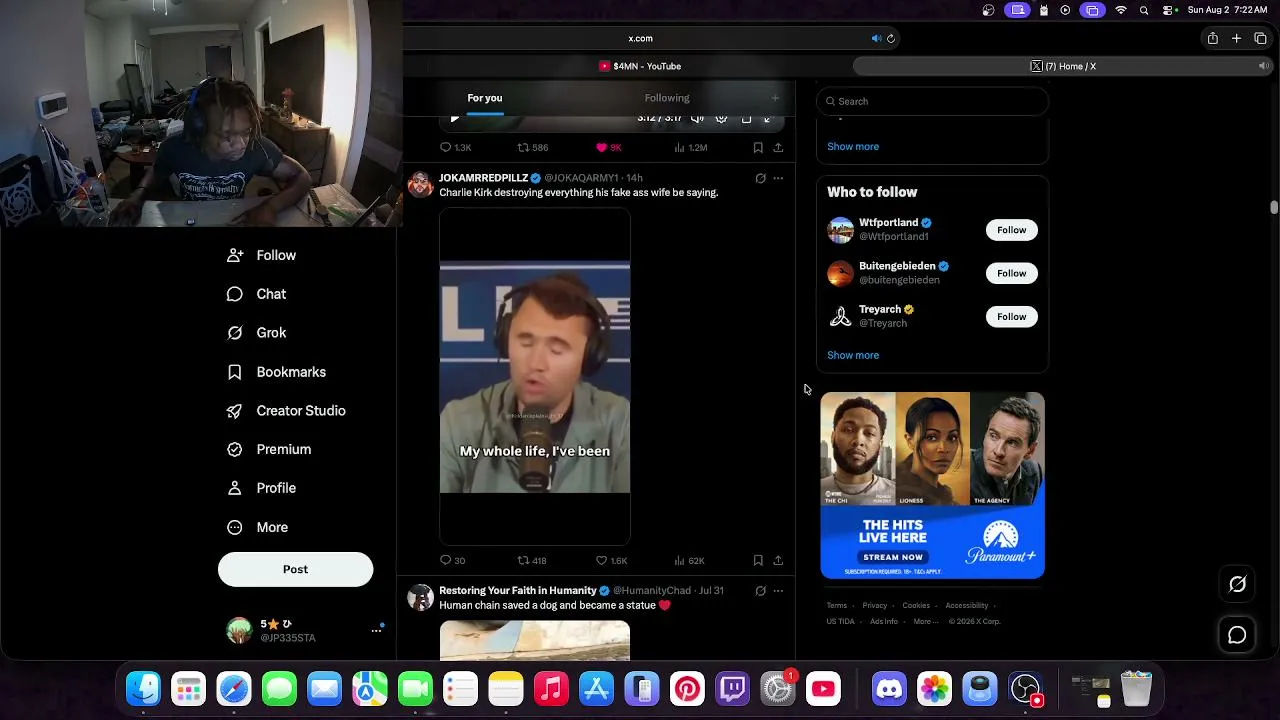Open Control Center in the menu bar
The image size is (1280, 720).
coord(1168,10)
